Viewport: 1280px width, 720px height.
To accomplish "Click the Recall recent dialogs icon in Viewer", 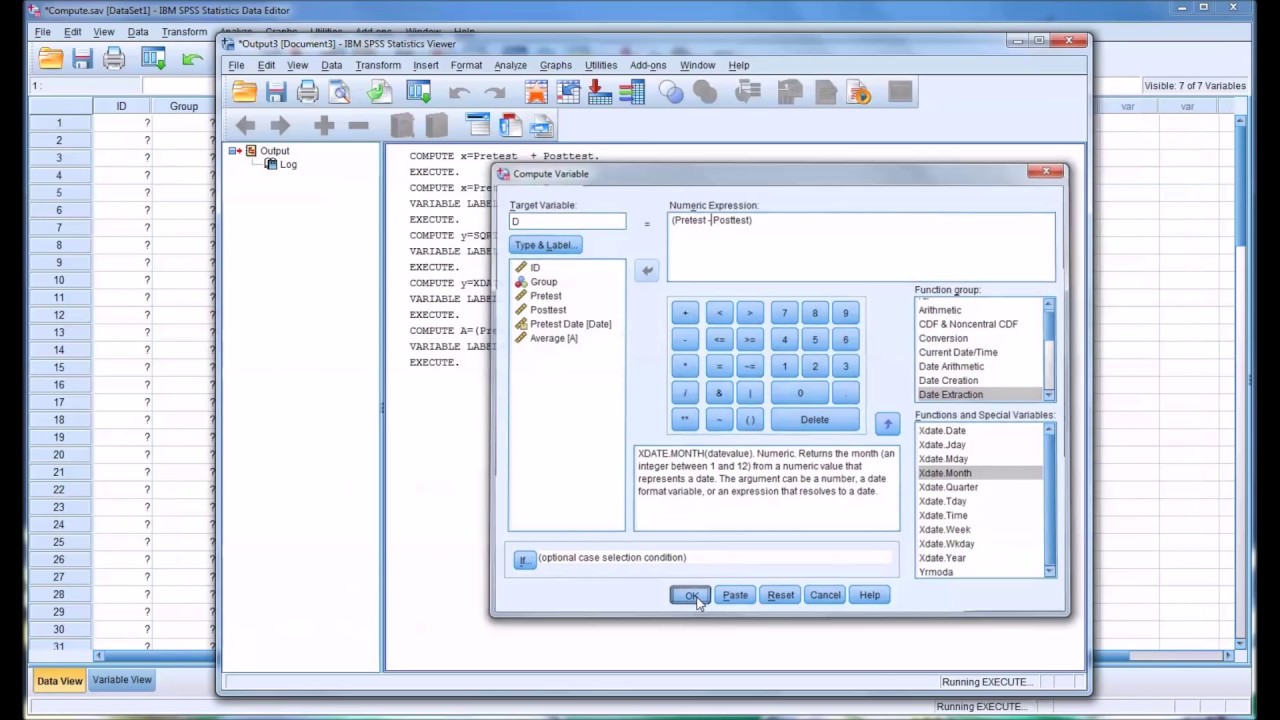I will pyautogui.click(x=418, y=93).
